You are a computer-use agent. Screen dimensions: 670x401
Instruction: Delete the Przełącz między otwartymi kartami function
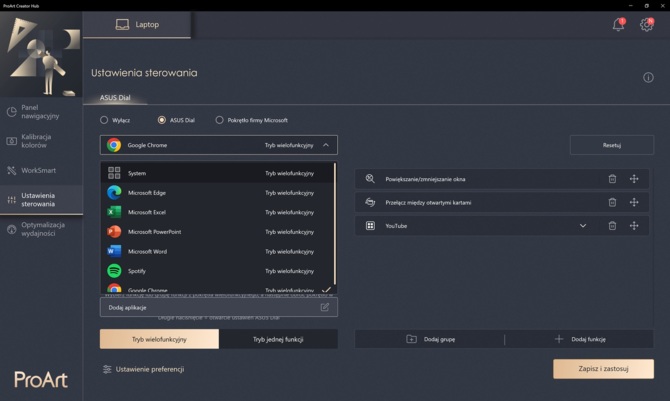point(612,202)
